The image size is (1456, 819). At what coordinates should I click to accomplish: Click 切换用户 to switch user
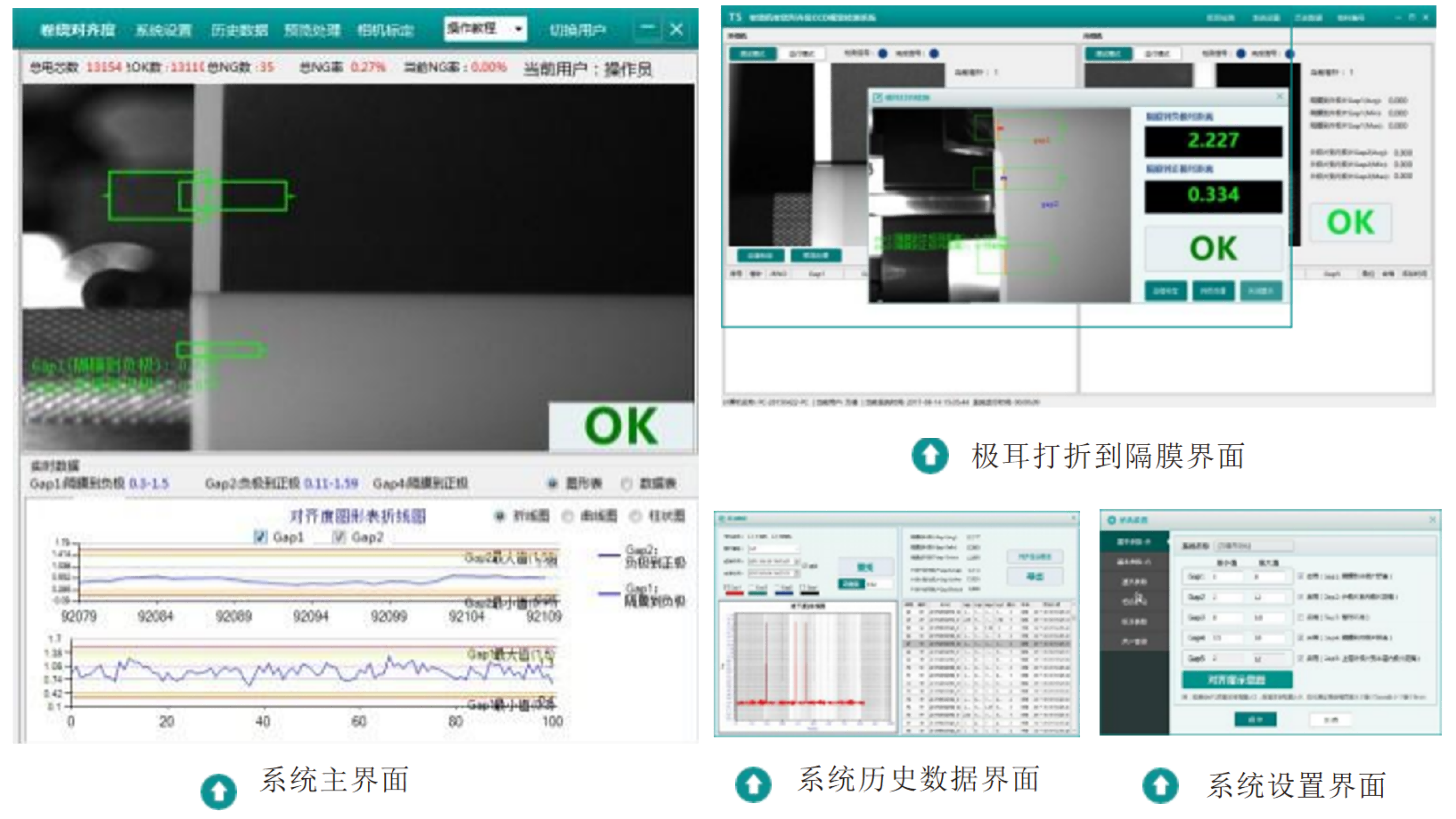tap(577, 30)
